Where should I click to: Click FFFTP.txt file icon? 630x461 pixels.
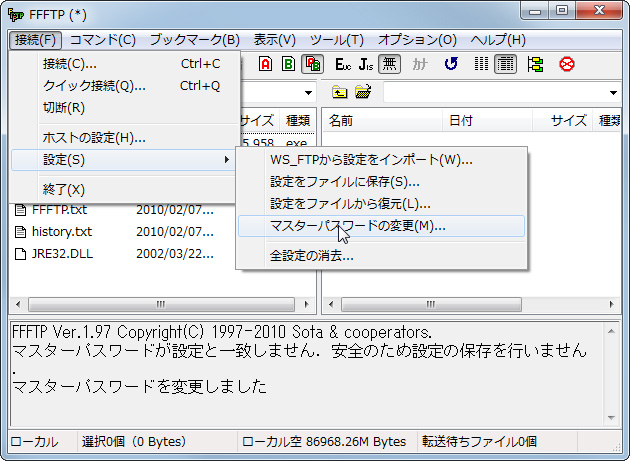click(20, 210)
